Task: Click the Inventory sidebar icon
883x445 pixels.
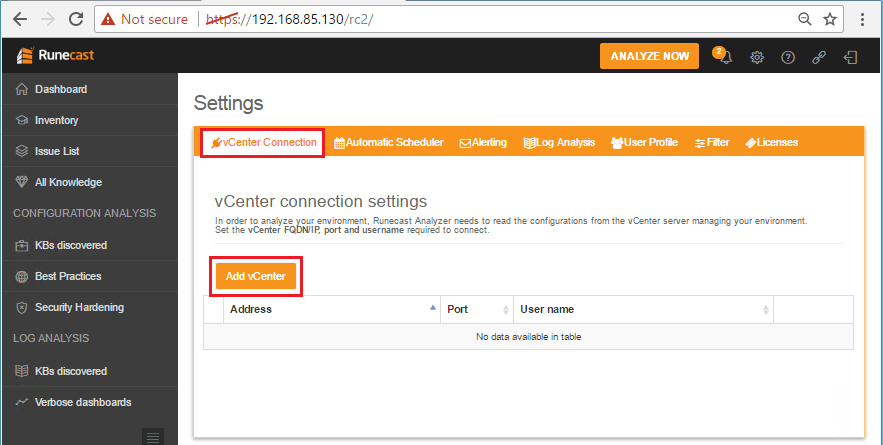Action: (x=21, y=120)
